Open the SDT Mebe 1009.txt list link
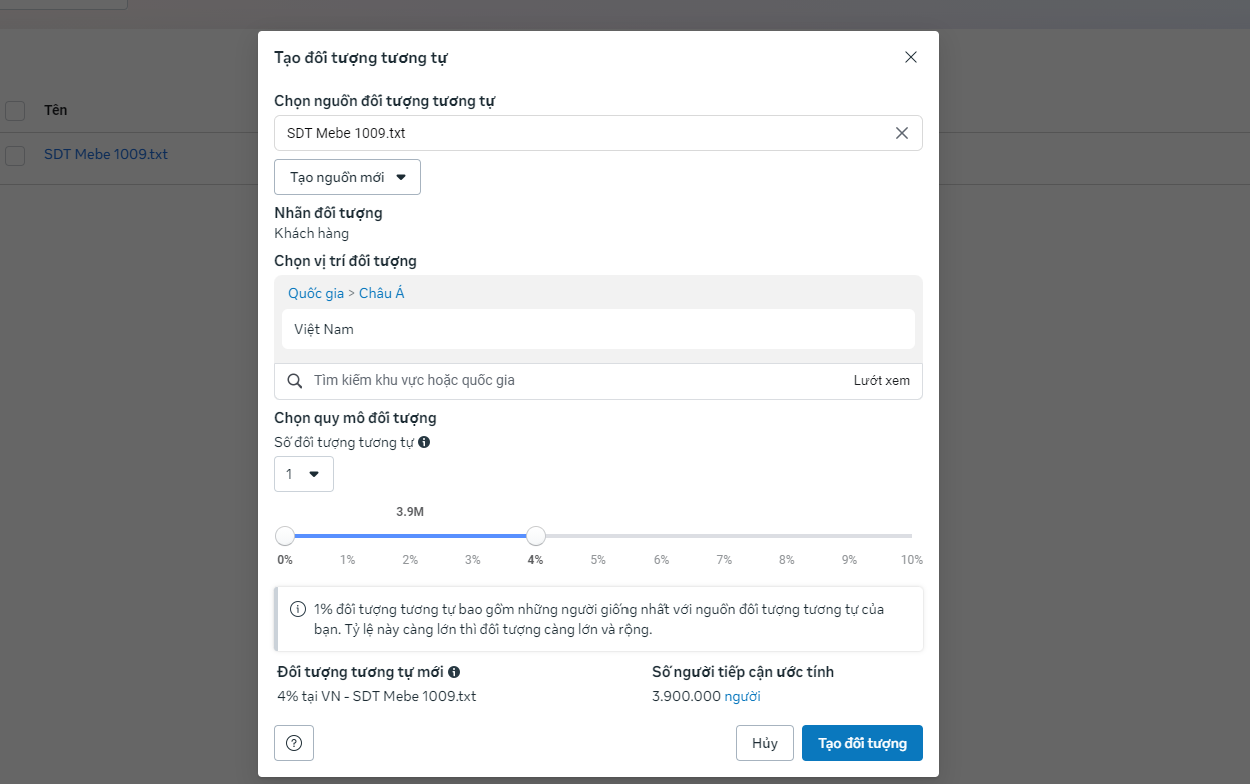The image size is (1250, 784). tap(106, 155)
